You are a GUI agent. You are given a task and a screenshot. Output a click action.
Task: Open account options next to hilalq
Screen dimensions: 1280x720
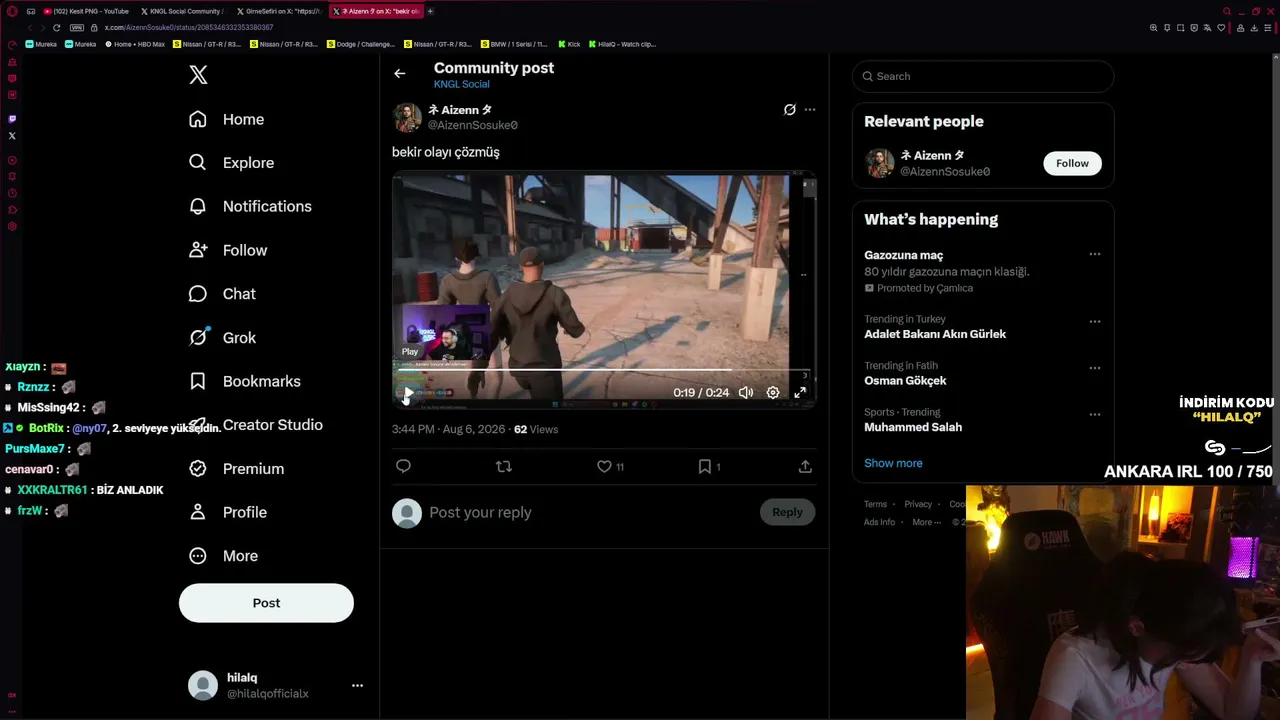357,685
